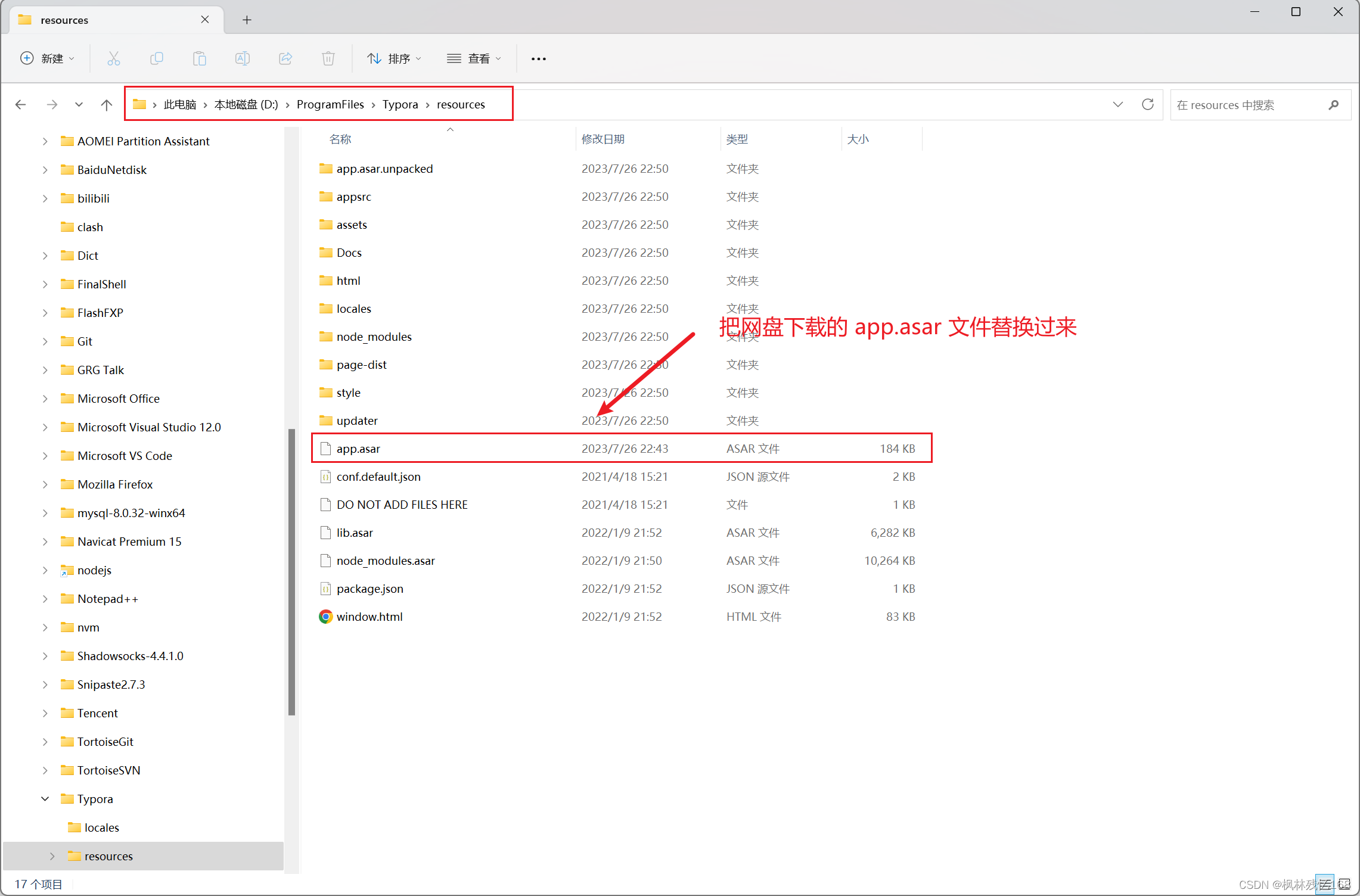The height and width of the screenshot is (896, 1360).
Task: Expand the AOMEI Partition Assistant folder
Action: [45, 141]
